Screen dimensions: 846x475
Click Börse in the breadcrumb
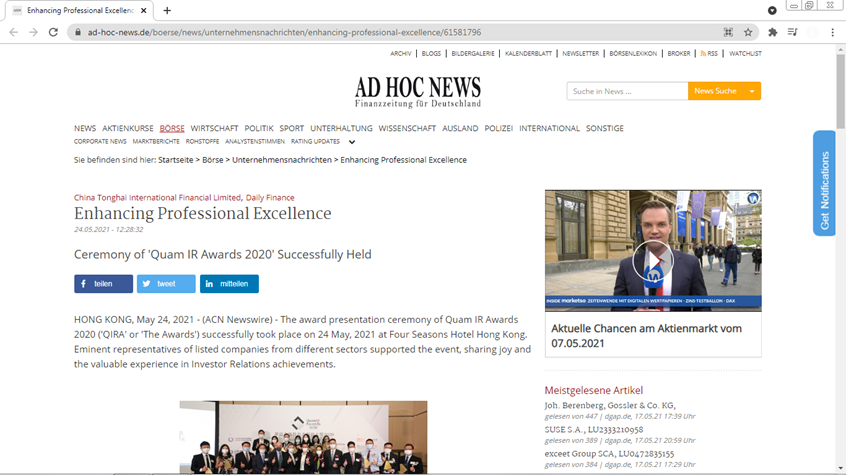[213, 160]
